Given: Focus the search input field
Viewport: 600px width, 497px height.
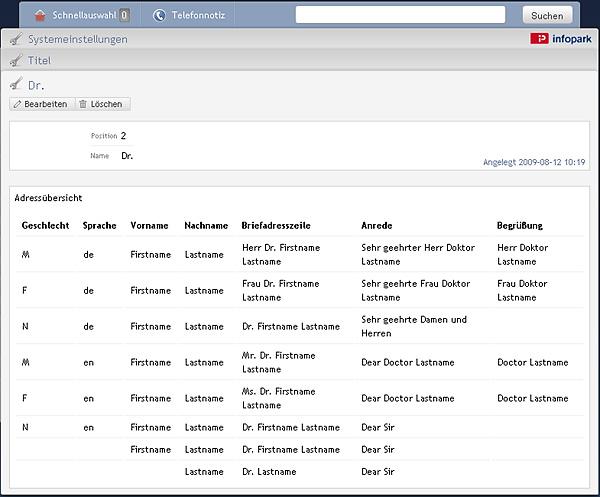Looking at the screenshot, I should point(400,15).
